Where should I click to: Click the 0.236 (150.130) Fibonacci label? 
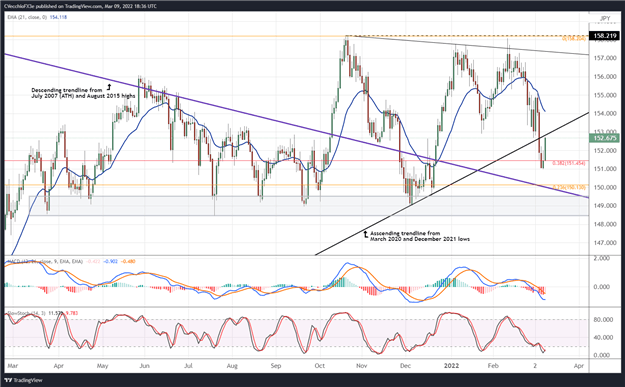tap(569, 187)
